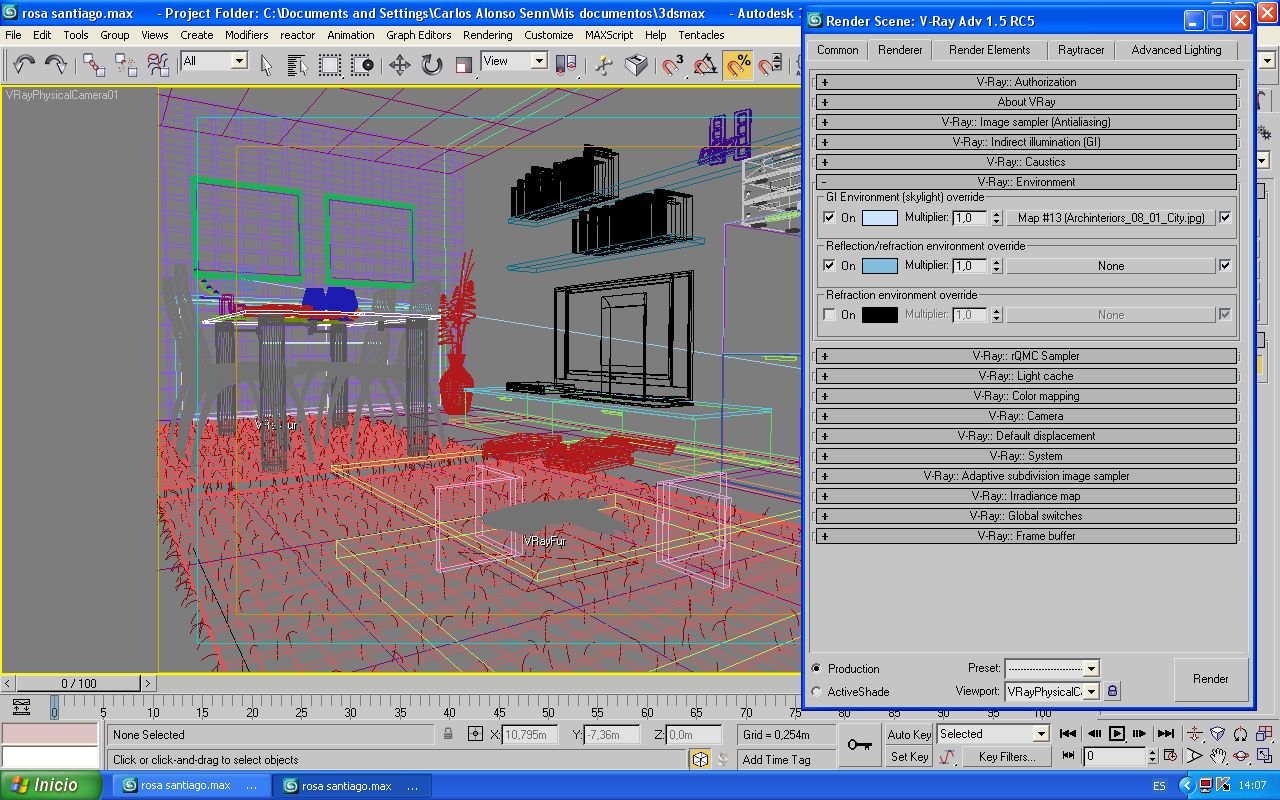Toggle Absolute/Offset transform type-in mode icon
The width and height of the screenshot is (1280, 800).
(x=475, y=734)
